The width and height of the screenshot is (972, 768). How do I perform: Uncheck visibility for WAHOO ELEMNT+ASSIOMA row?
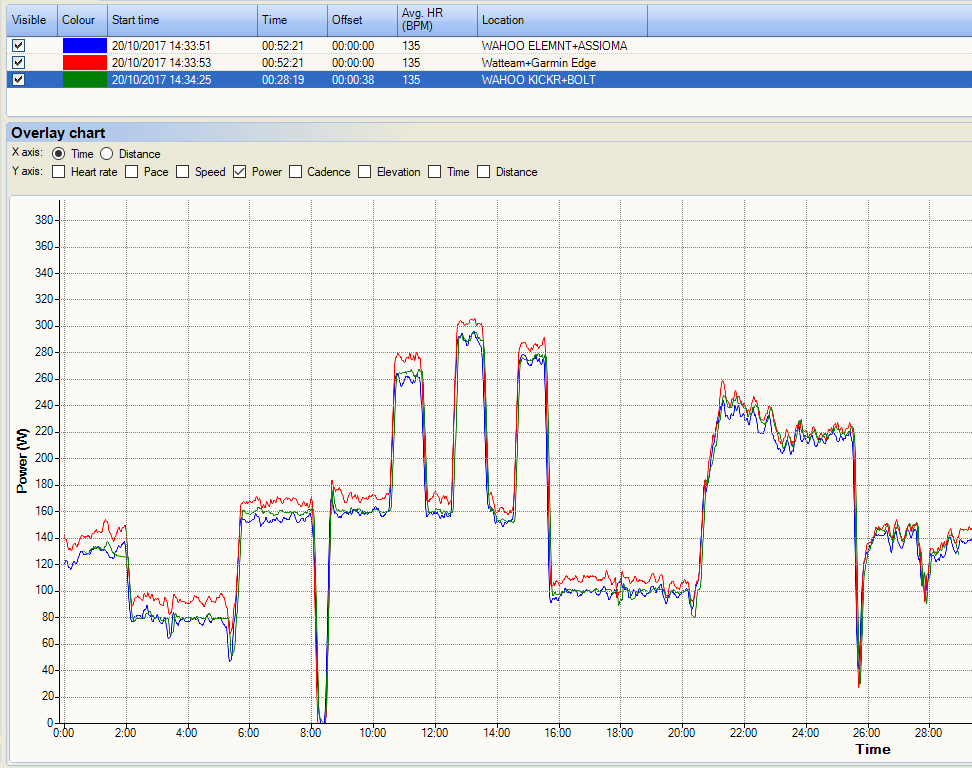[19, 45]
